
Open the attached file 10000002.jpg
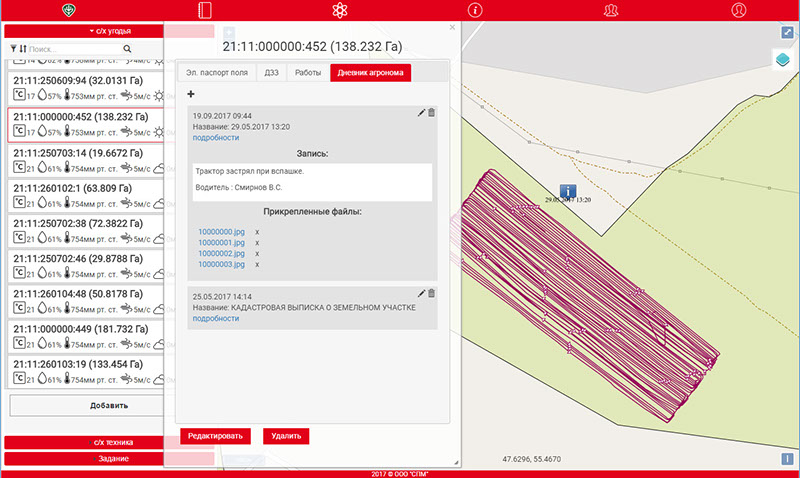(x=220, y=254)
